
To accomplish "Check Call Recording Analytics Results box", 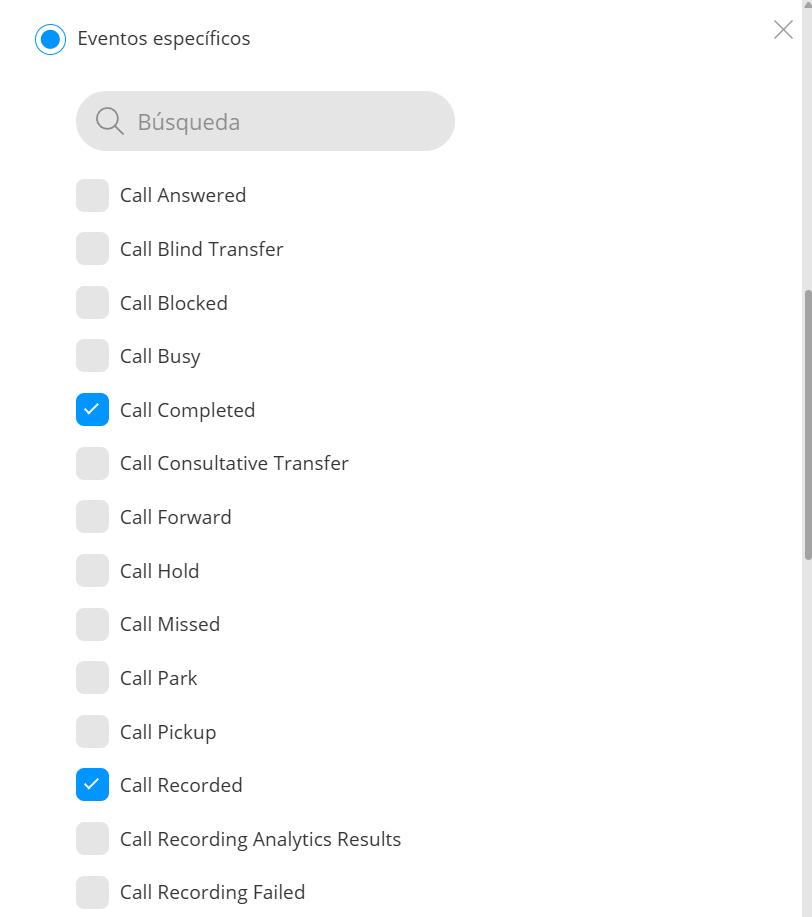I will [92, 838].
